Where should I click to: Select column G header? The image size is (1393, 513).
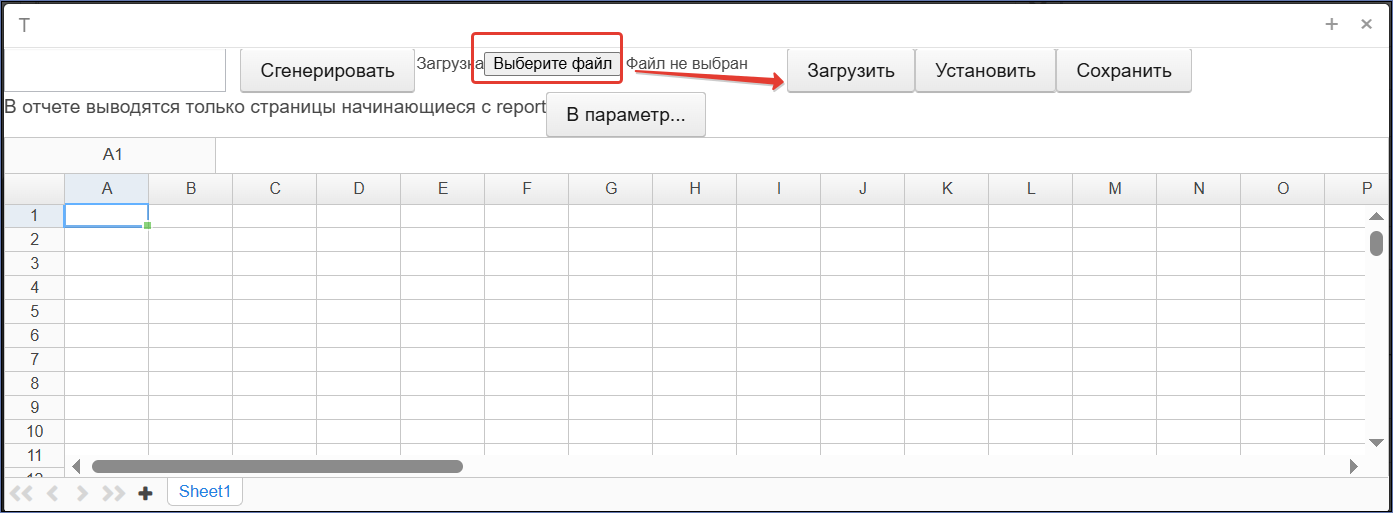click(611, 188)
